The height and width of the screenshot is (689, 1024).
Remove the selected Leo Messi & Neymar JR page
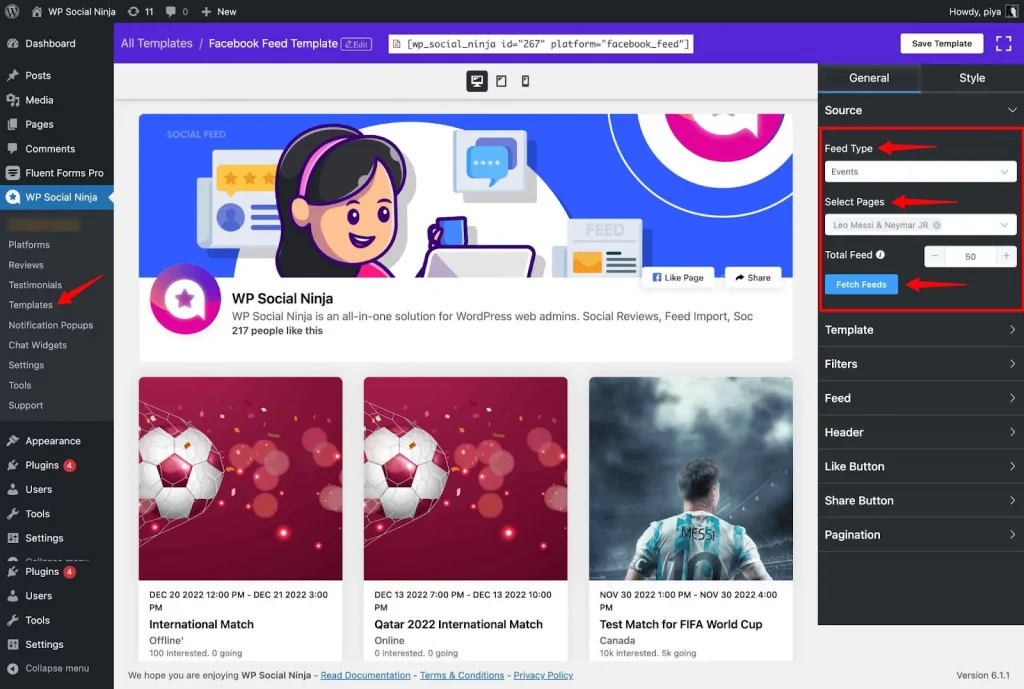pyautogui.click(x=937, y=226)
